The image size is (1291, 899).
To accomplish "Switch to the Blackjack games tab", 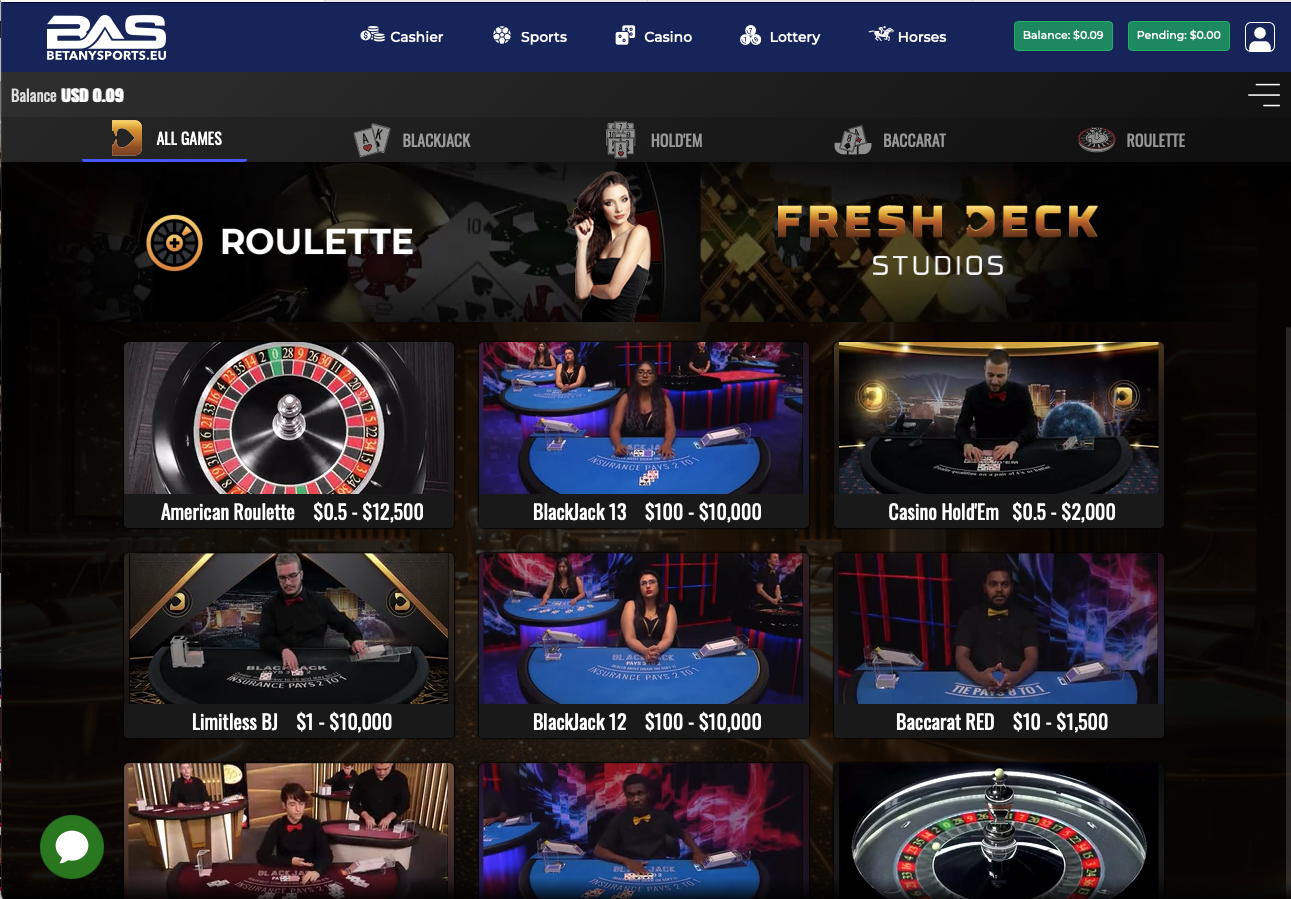I will 412,140.
